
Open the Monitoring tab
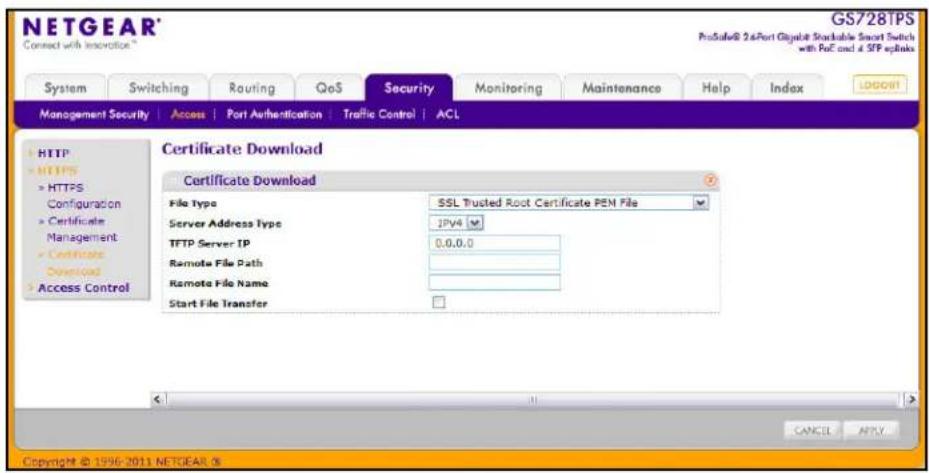508,88
